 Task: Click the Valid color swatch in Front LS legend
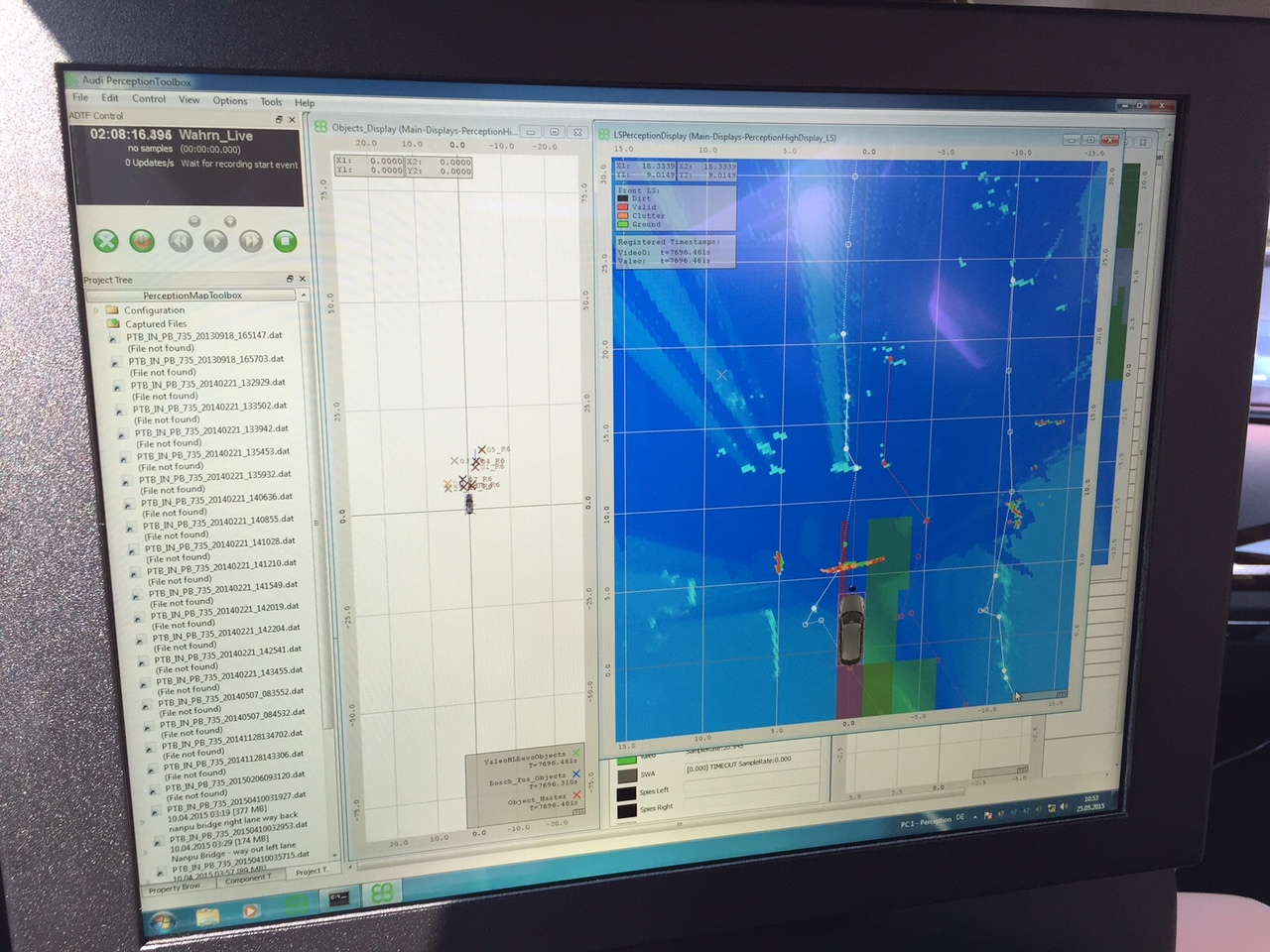click(623, 206)
